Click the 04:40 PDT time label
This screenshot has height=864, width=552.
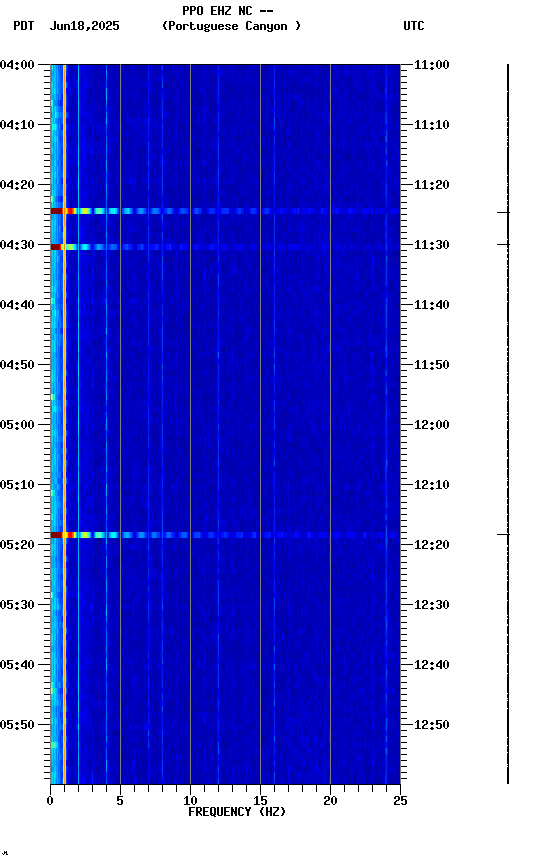click(x=17, y=305)
